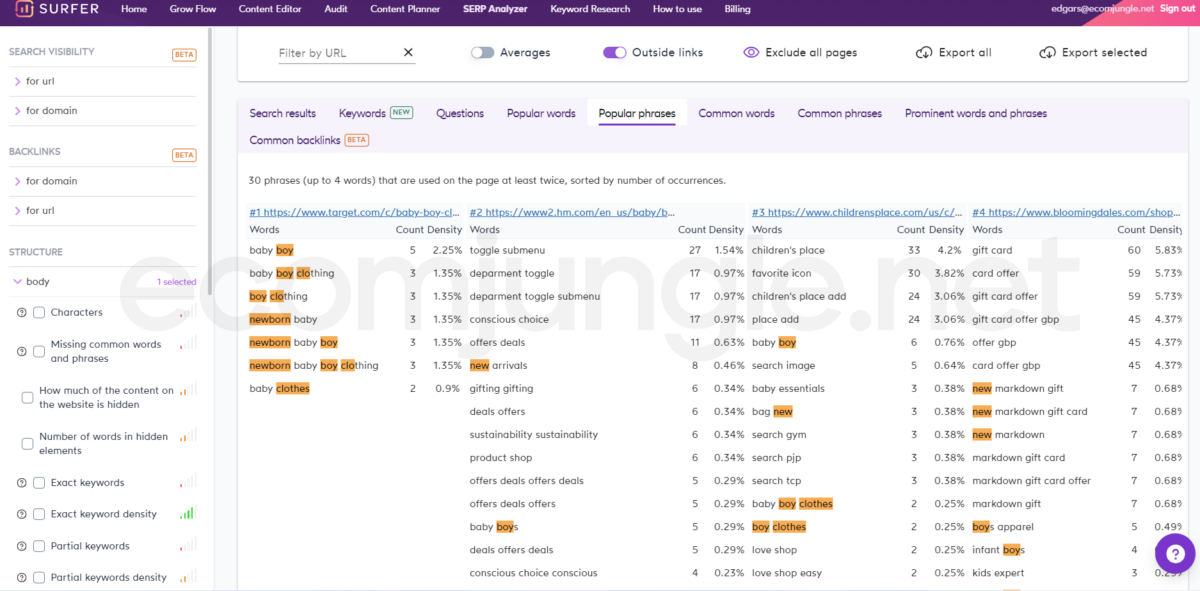This screenshot has height=591, width=1200.
Task: Check the Exact keyword density checkbox
Action: pos(39,514)
